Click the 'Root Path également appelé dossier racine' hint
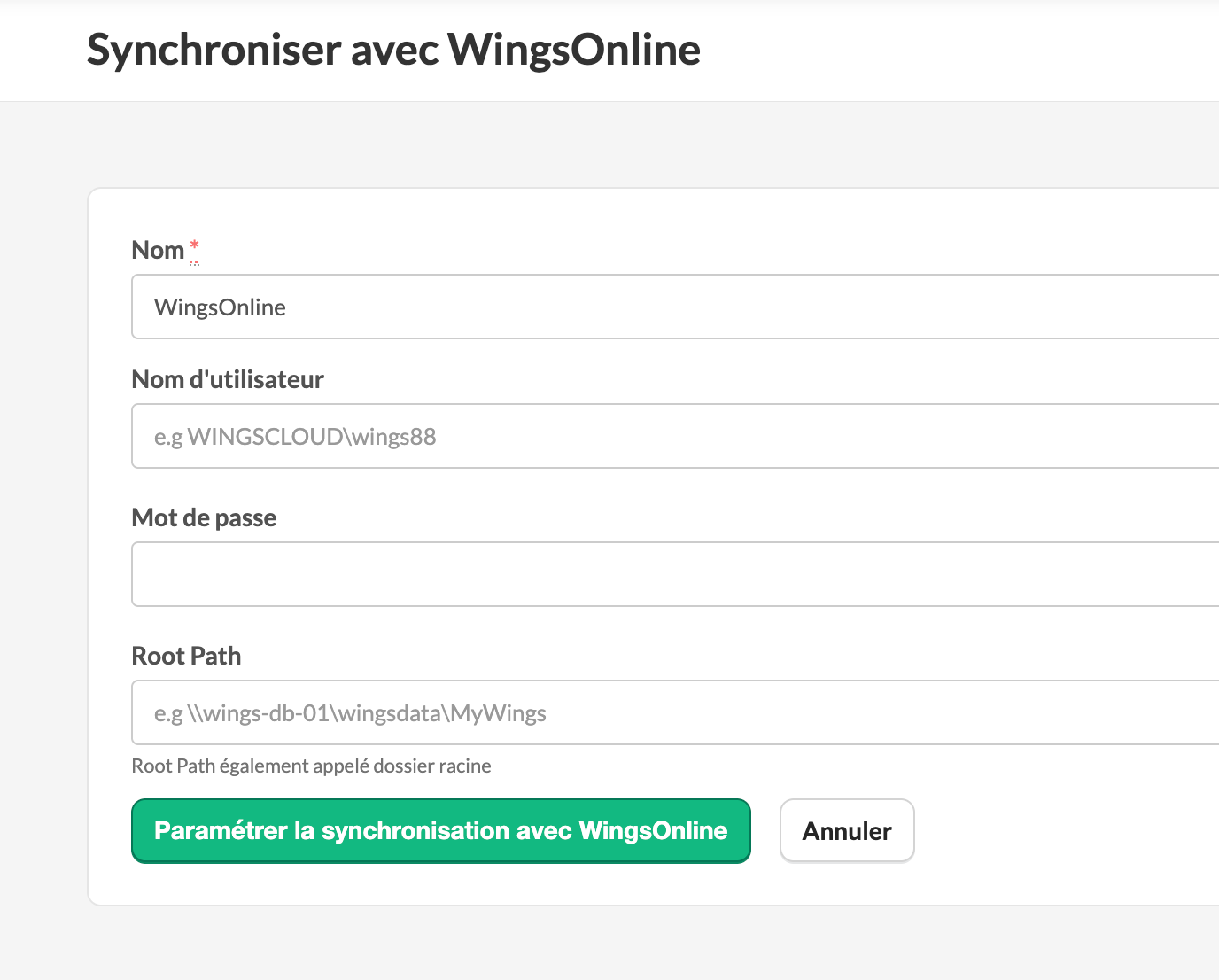Screen dimensions: 1219x980 [x=311, y=766]
